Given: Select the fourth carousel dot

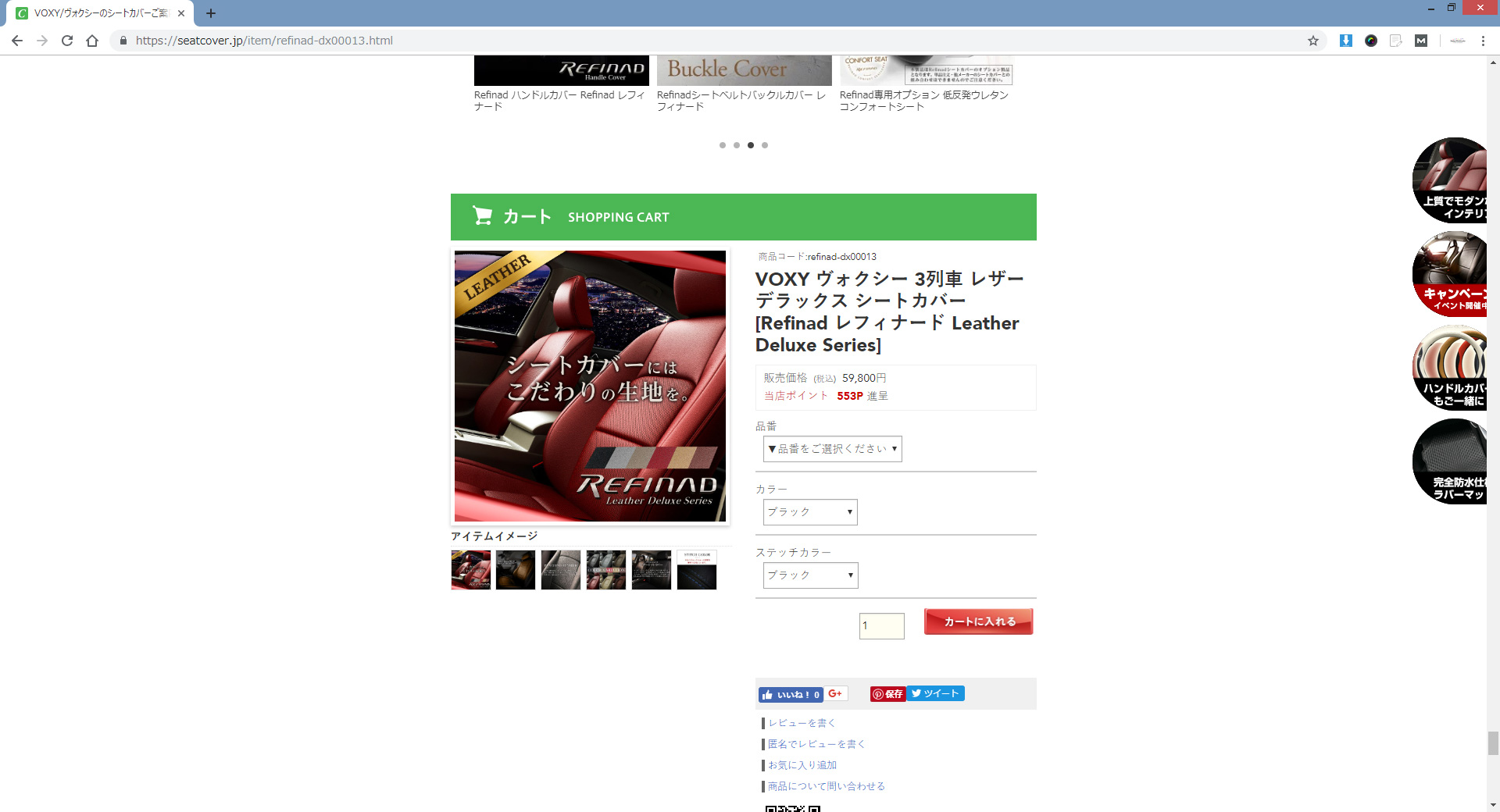Looking at the screenshot, I should (765, 145).
